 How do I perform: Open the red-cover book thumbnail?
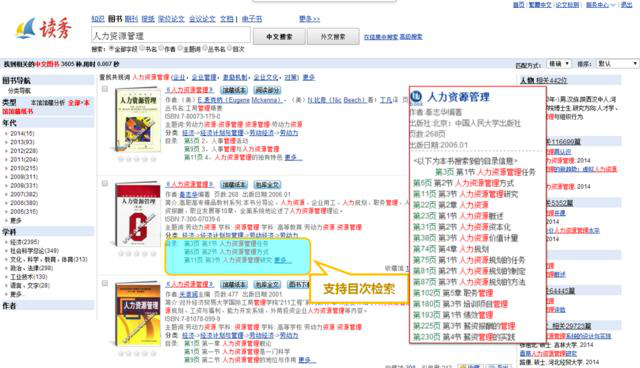[137, 214]
